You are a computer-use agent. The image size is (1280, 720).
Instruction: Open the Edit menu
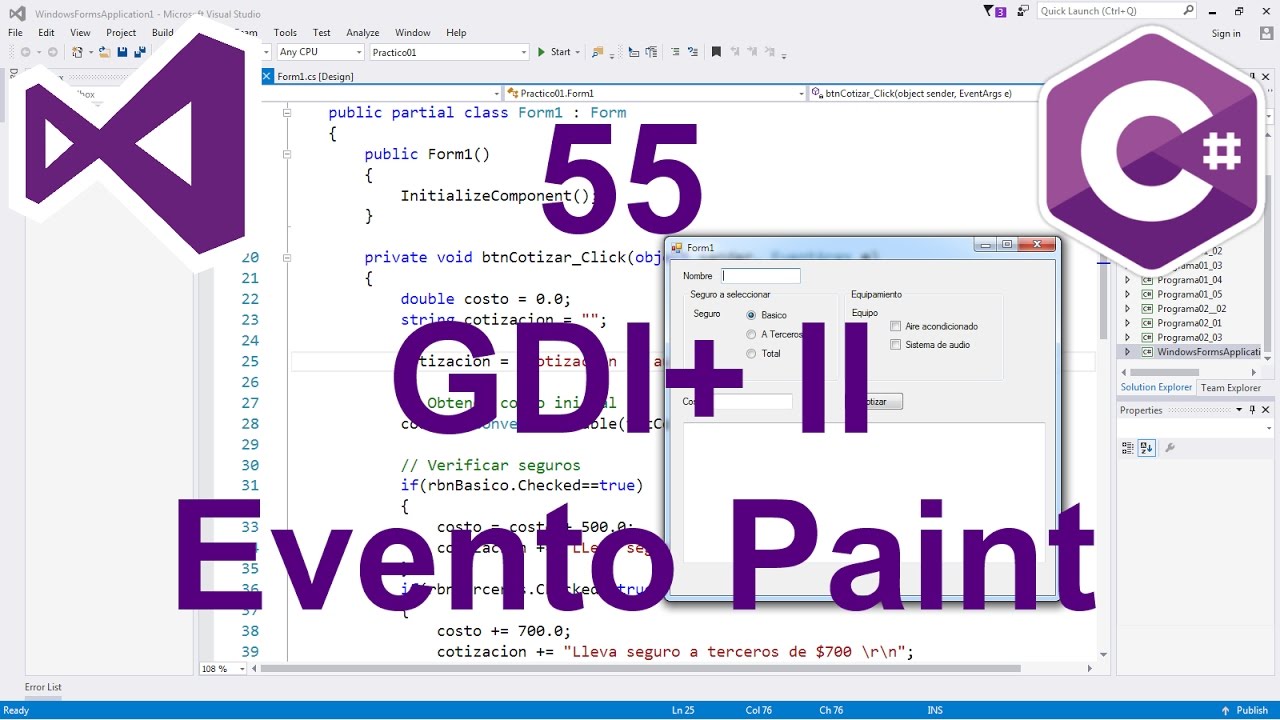point(46,33)
